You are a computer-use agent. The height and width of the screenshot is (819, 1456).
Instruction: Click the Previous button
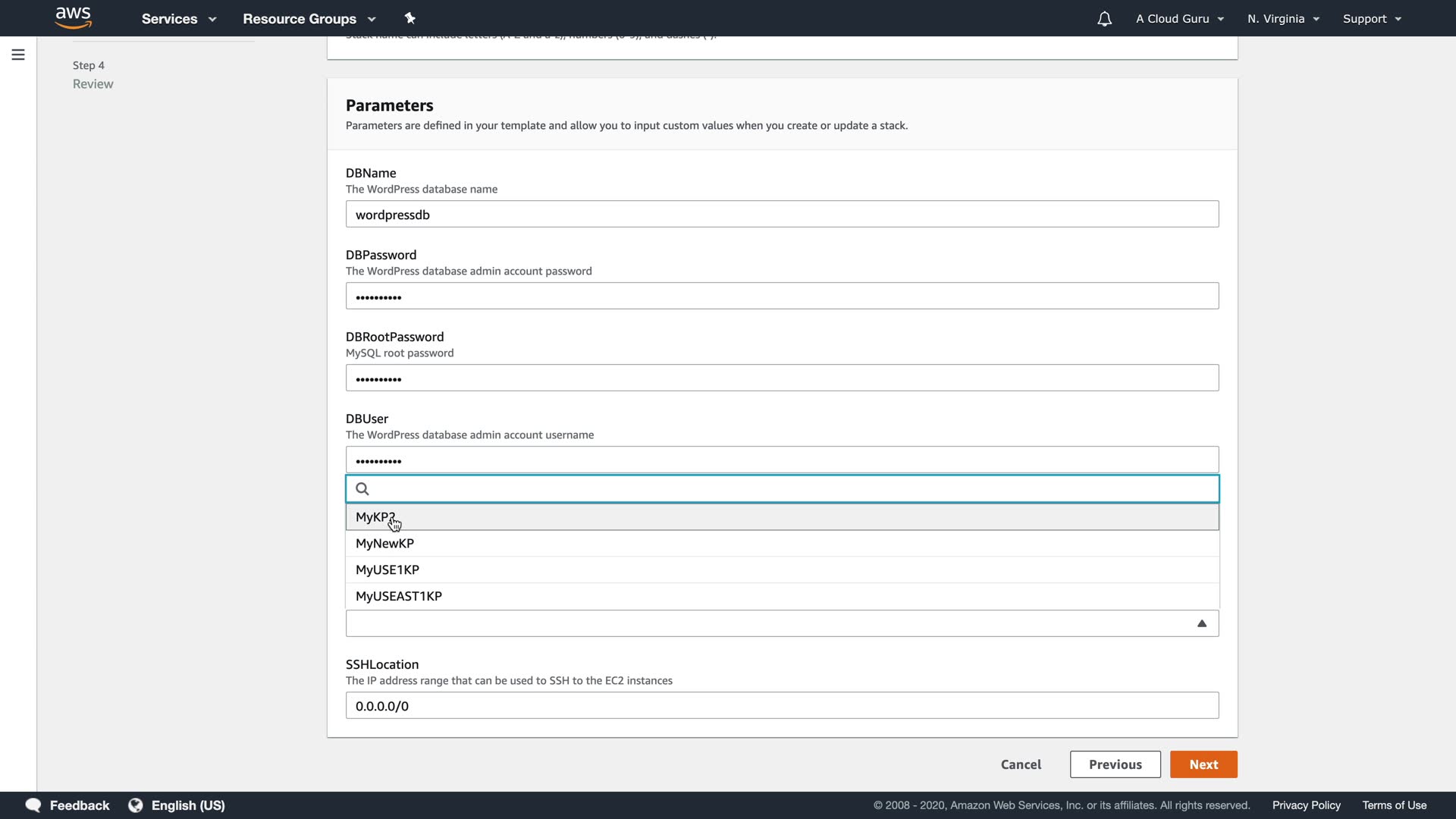point(1115,764)
